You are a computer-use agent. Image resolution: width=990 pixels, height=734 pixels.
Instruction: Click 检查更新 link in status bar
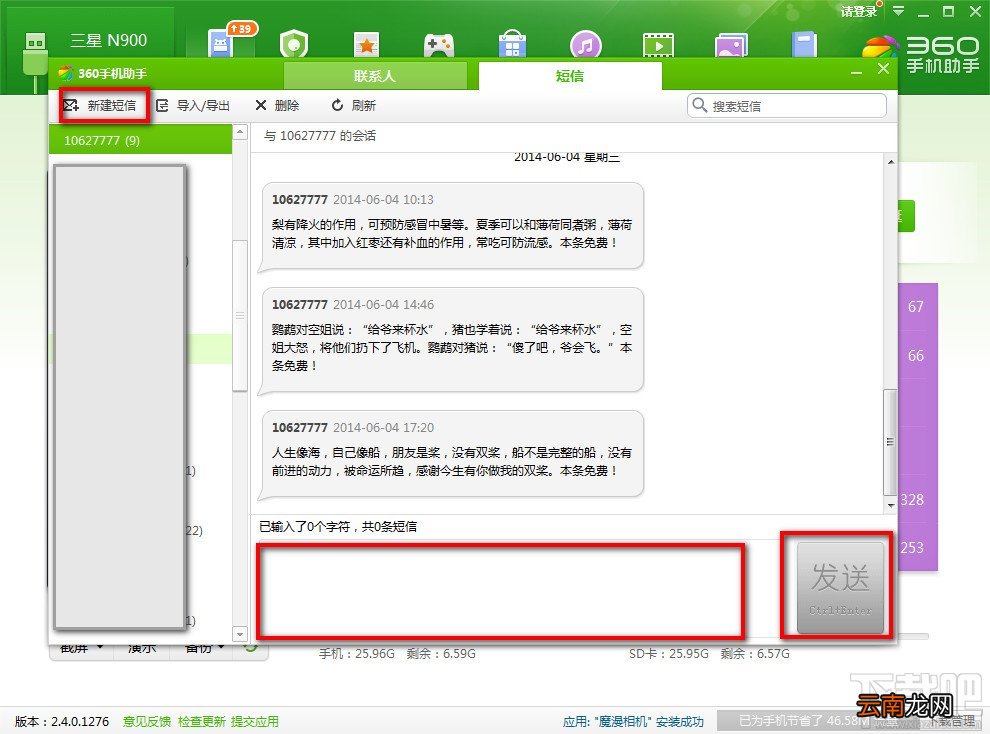[201, 721]
